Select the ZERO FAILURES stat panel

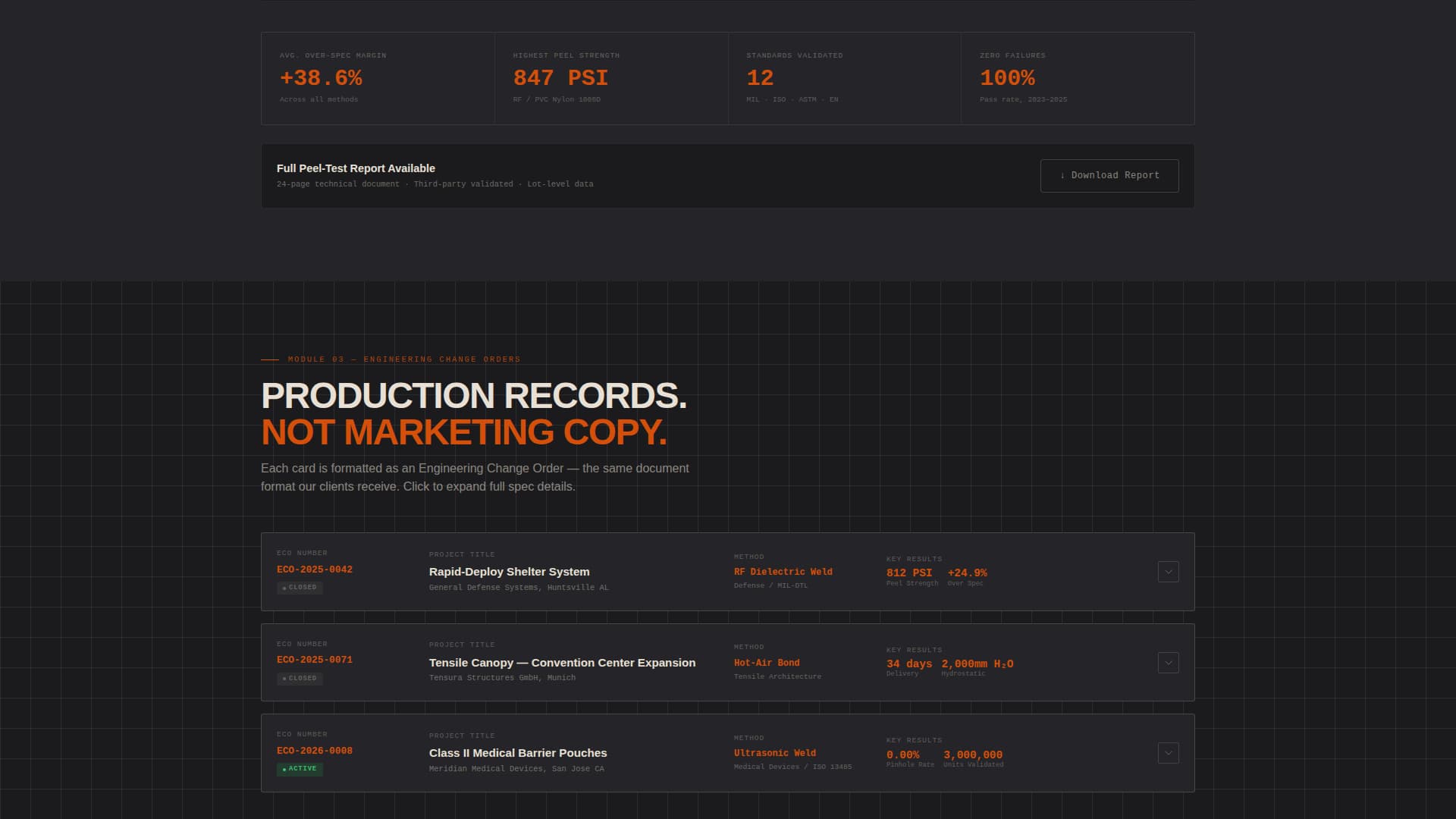[x=1077, y=78]
